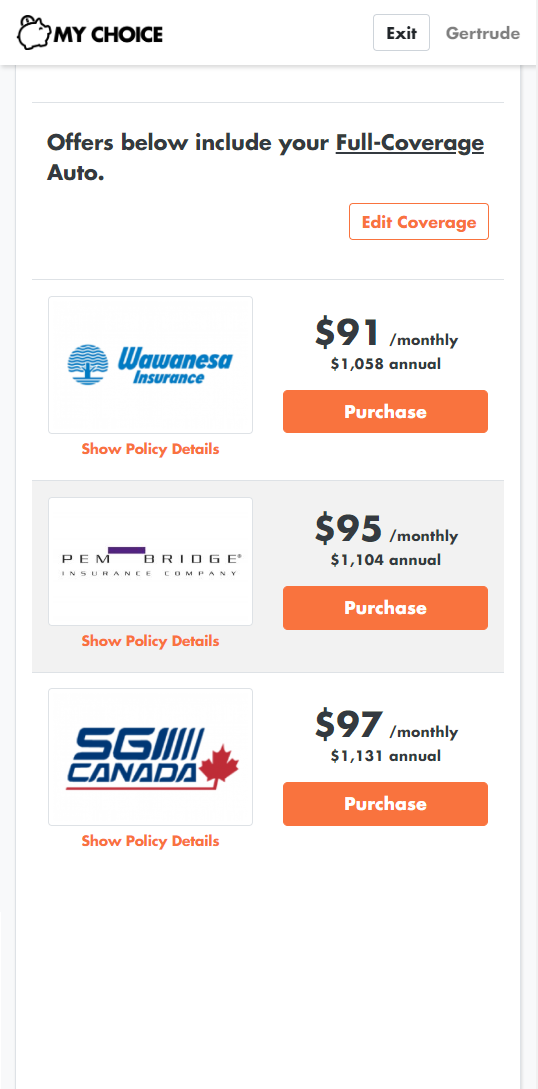Show policy details for Wawanesa
Screen dimensions: 538x1089
coord(151,449)
